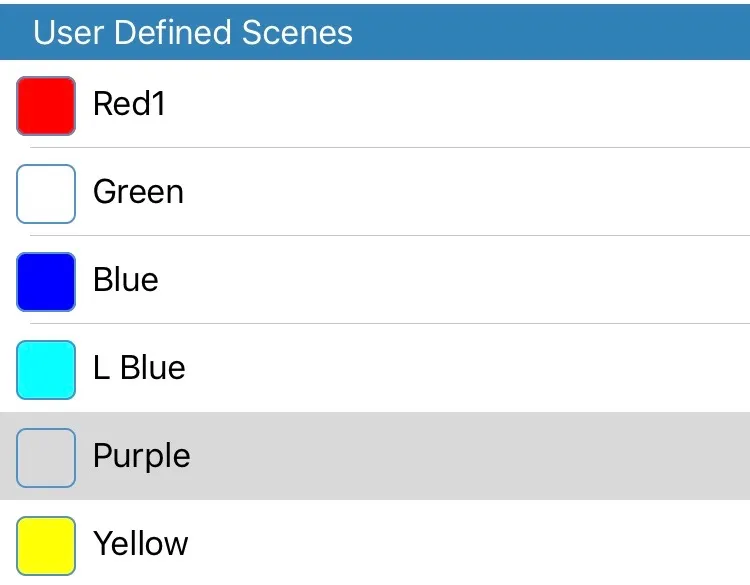Screen dimensions: 750x585
Task: Select the Red1 scene label
Action: coord(129,104)
